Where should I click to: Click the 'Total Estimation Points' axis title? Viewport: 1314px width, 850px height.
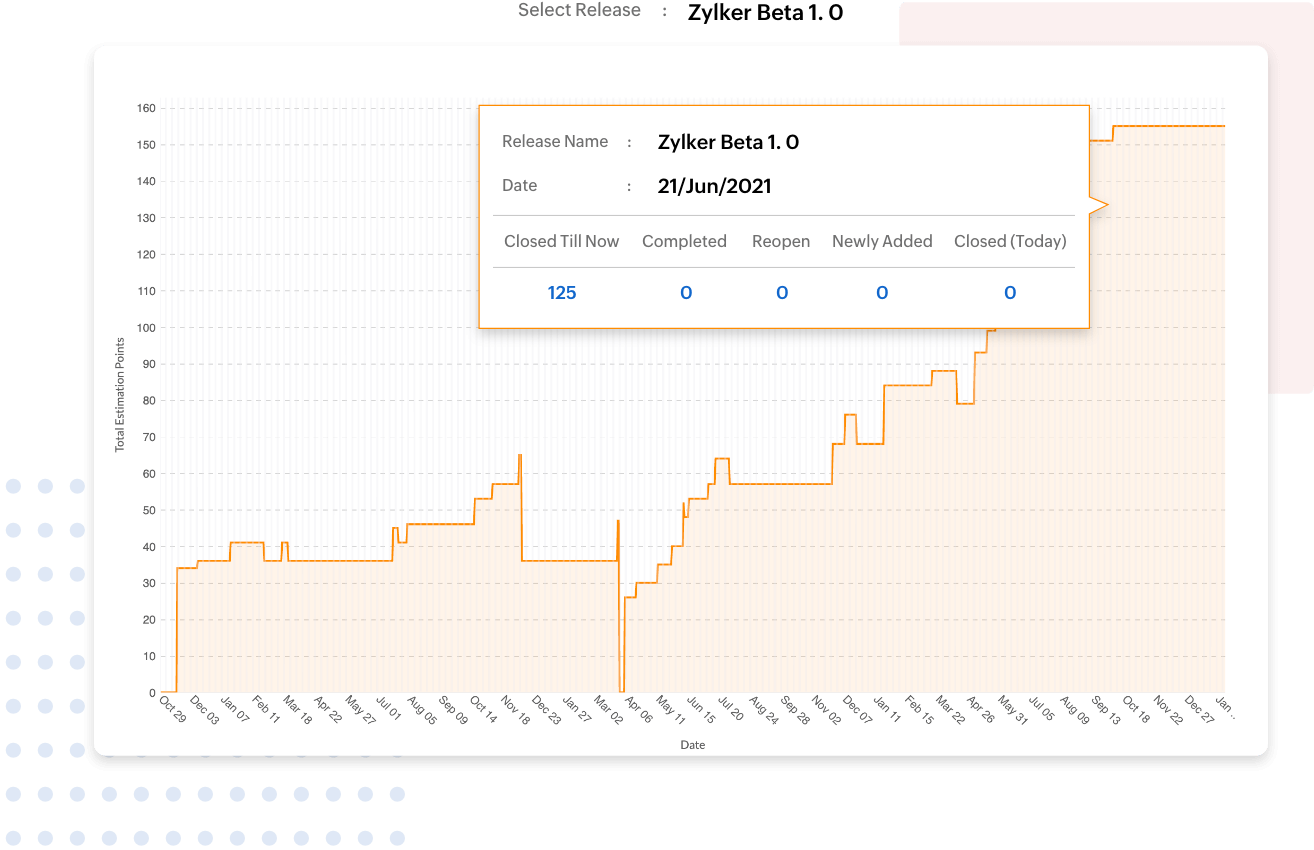coord(120,394)
